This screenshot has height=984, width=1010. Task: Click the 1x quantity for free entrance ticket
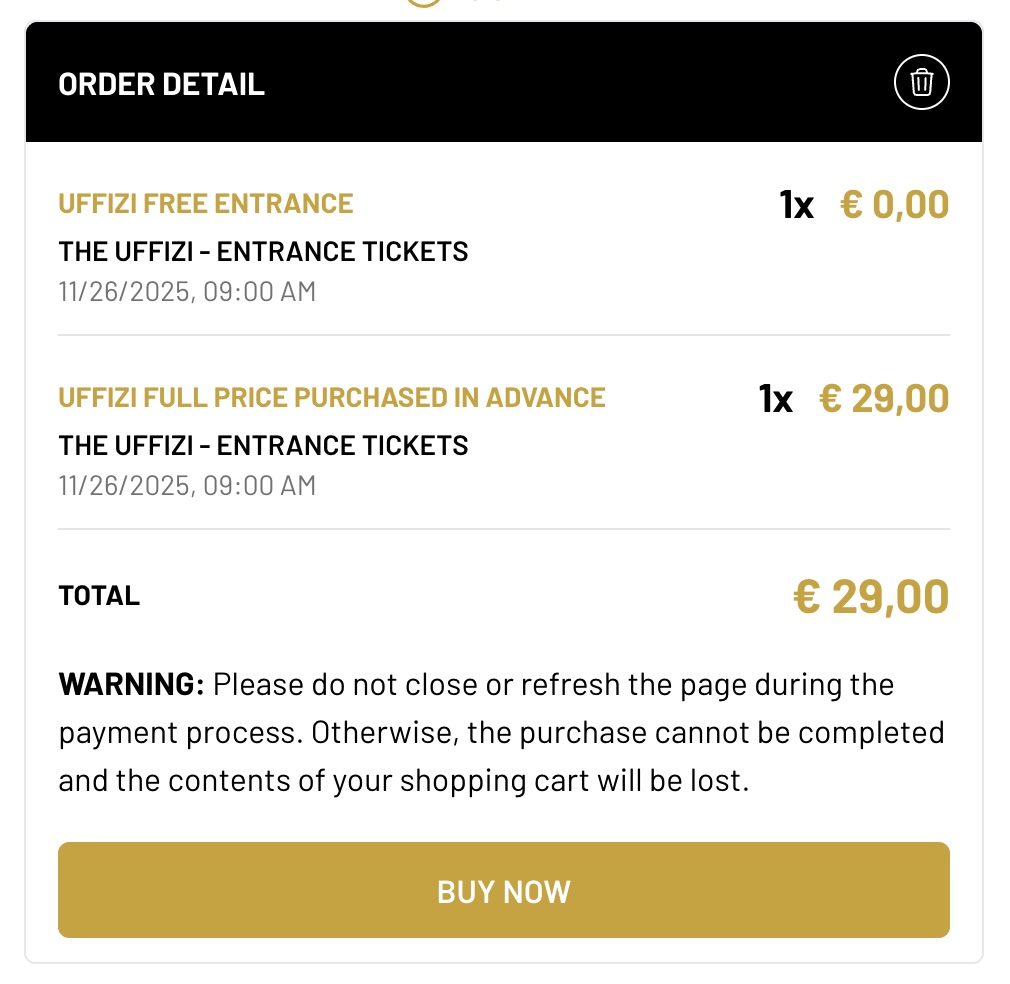click(796, 206)
